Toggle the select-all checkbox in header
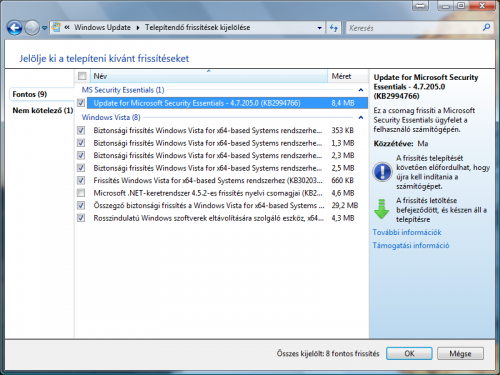The width and height of the screenshot is (500, 375). [82, 76]
